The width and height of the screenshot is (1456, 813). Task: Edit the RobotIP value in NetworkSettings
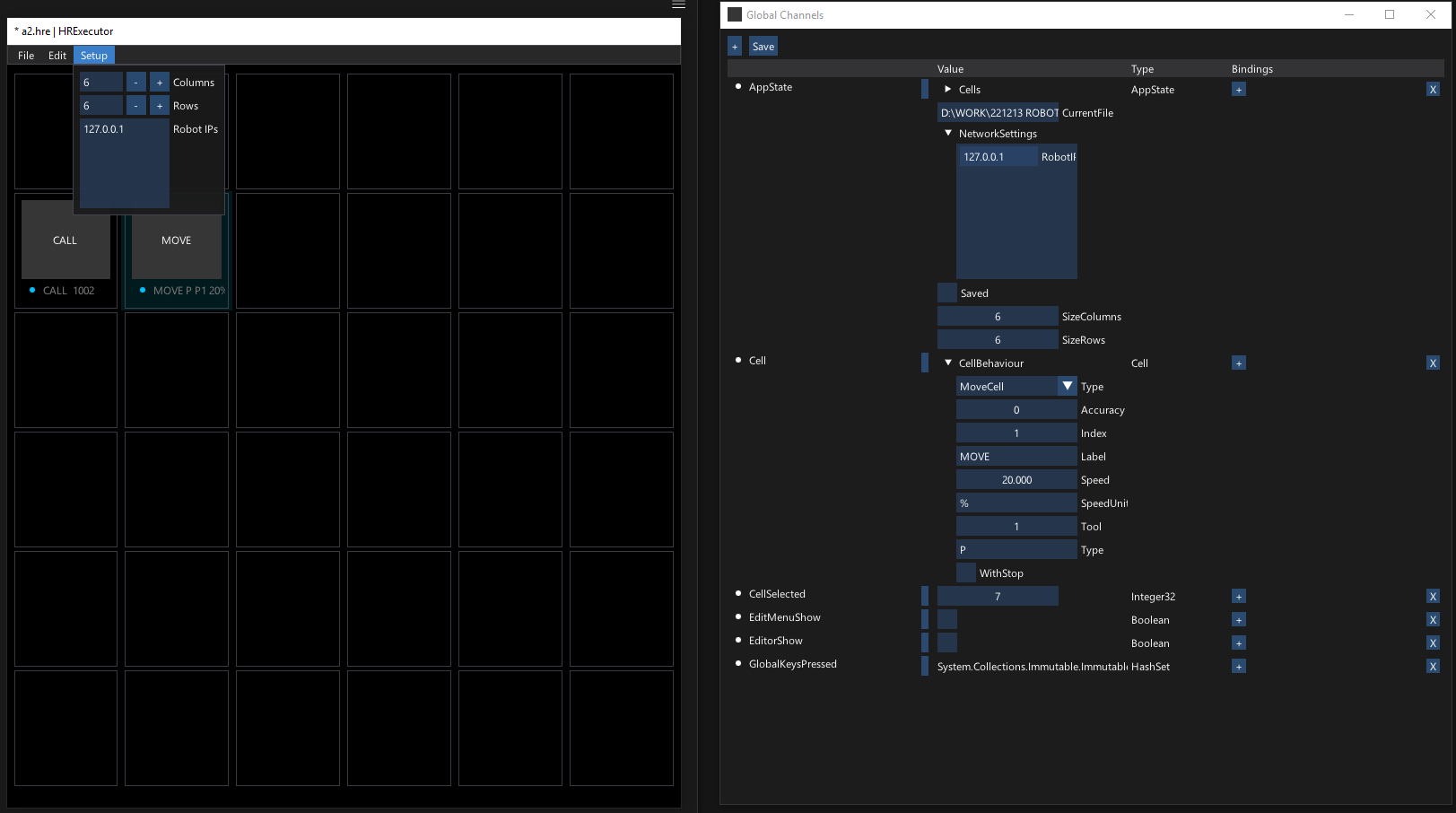[997, 156]
